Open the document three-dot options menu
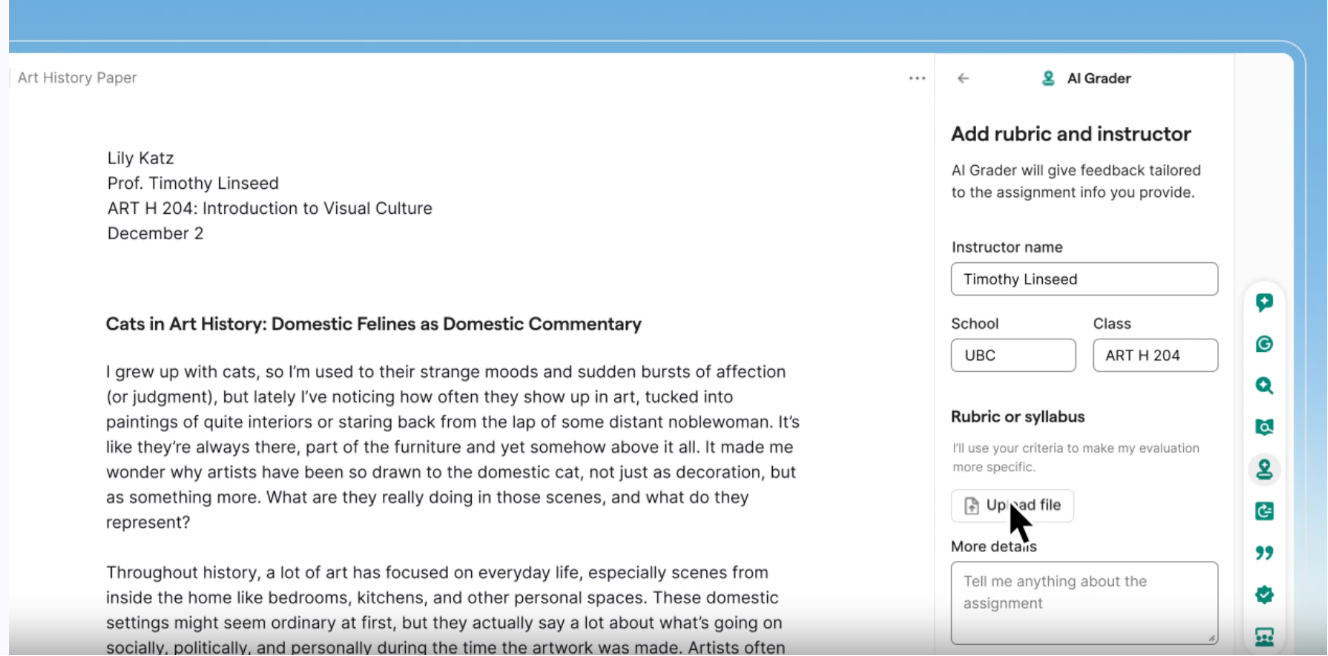1328x656 pixels. (x=916, y=78)
